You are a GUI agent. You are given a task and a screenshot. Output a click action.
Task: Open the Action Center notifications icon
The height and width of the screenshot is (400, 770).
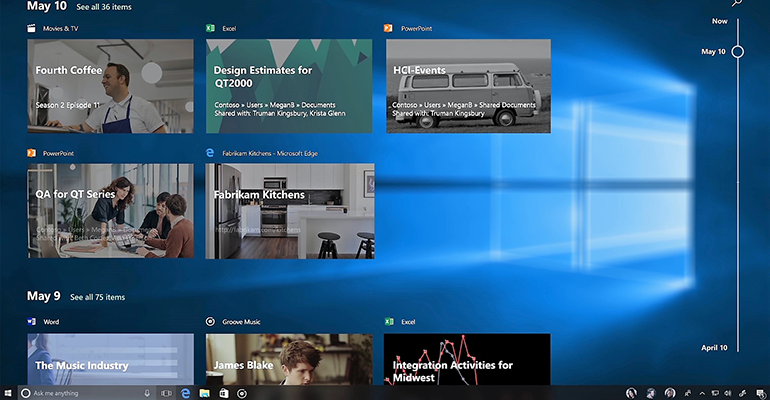point(761,393)
